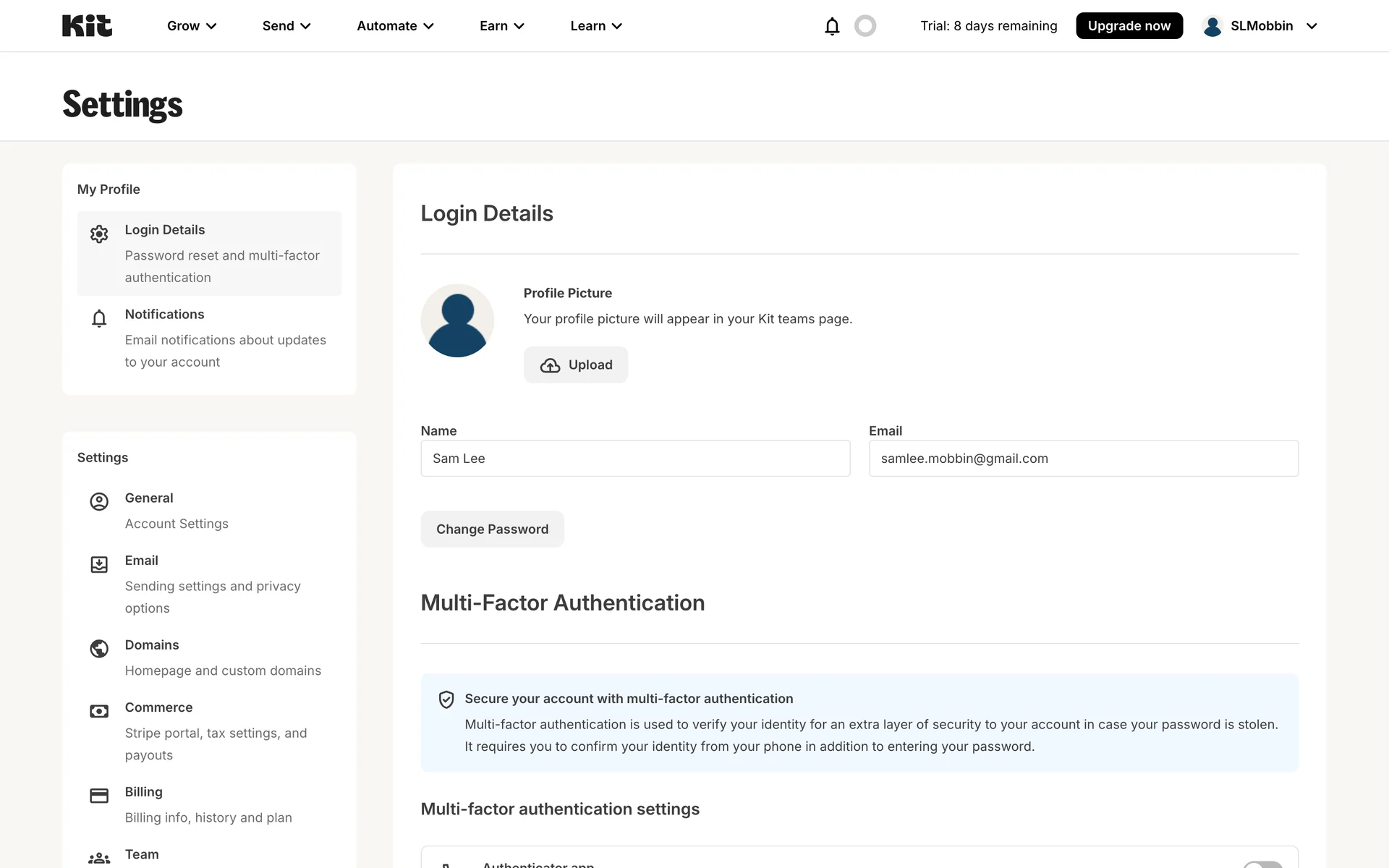The width and height of the screenshot is (1389, 868).
Task: Open the Automate dropdown menu
Action: 395,26
